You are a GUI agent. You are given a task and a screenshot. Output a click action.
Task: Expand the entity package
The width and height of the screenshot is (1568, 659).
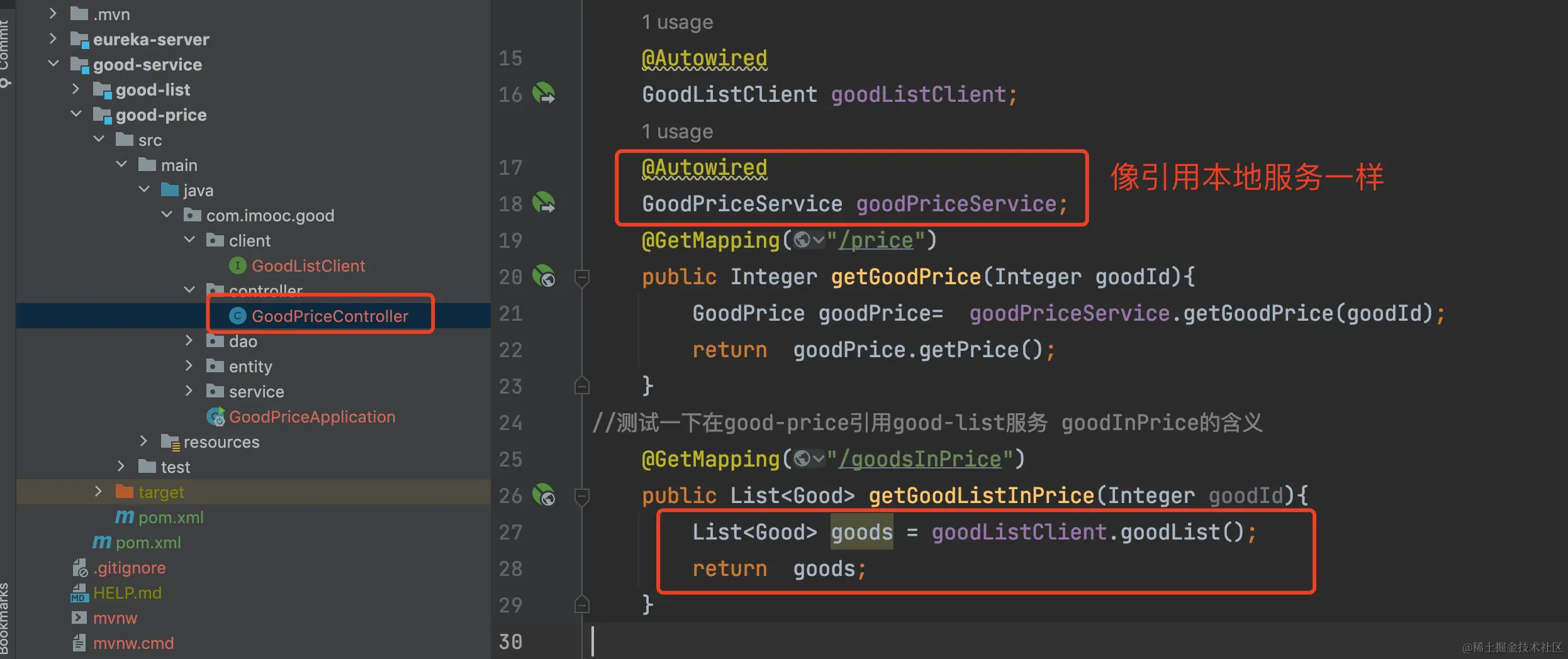tap(189, 366)
